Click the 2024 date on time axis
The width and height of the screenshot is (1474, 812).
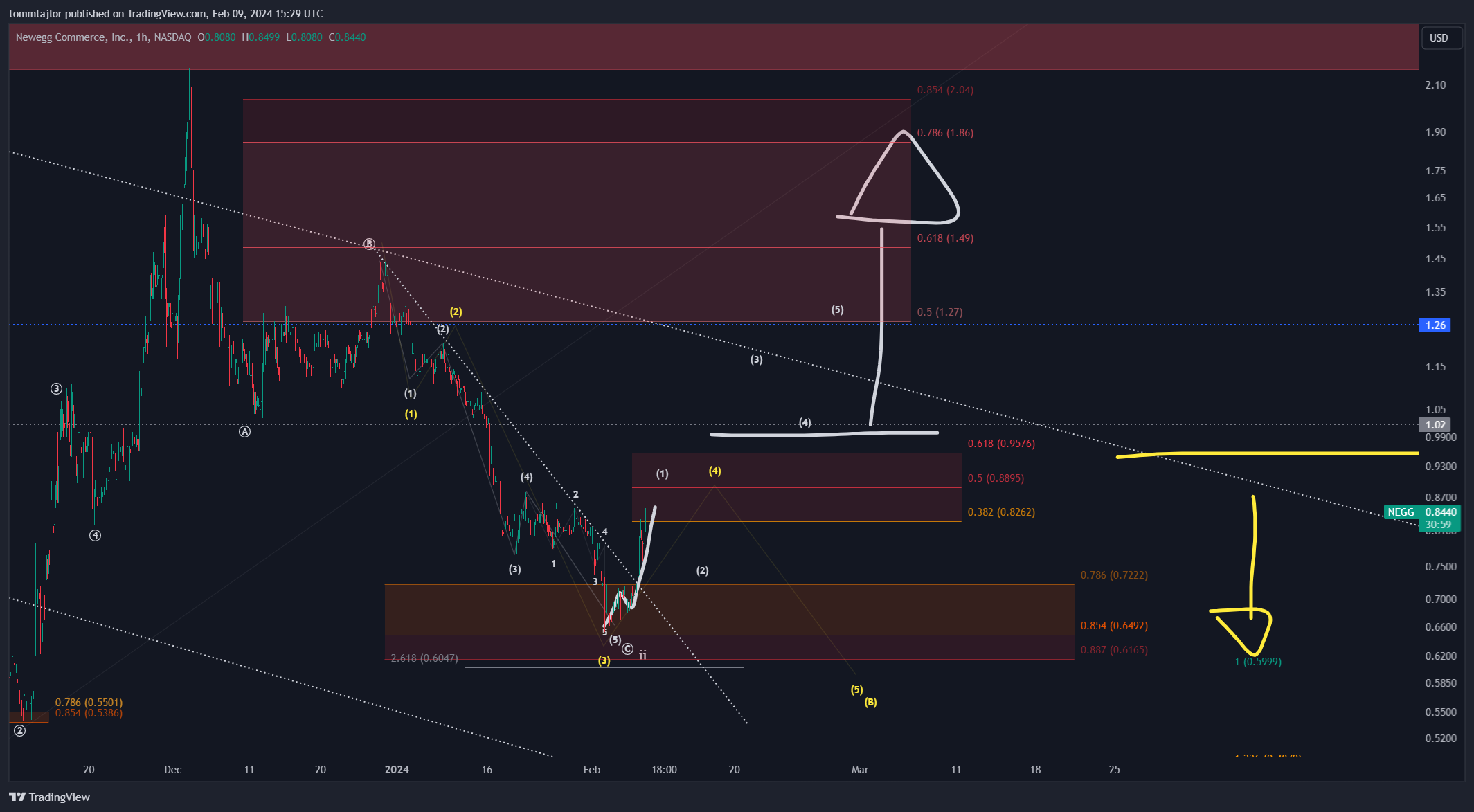397,770
